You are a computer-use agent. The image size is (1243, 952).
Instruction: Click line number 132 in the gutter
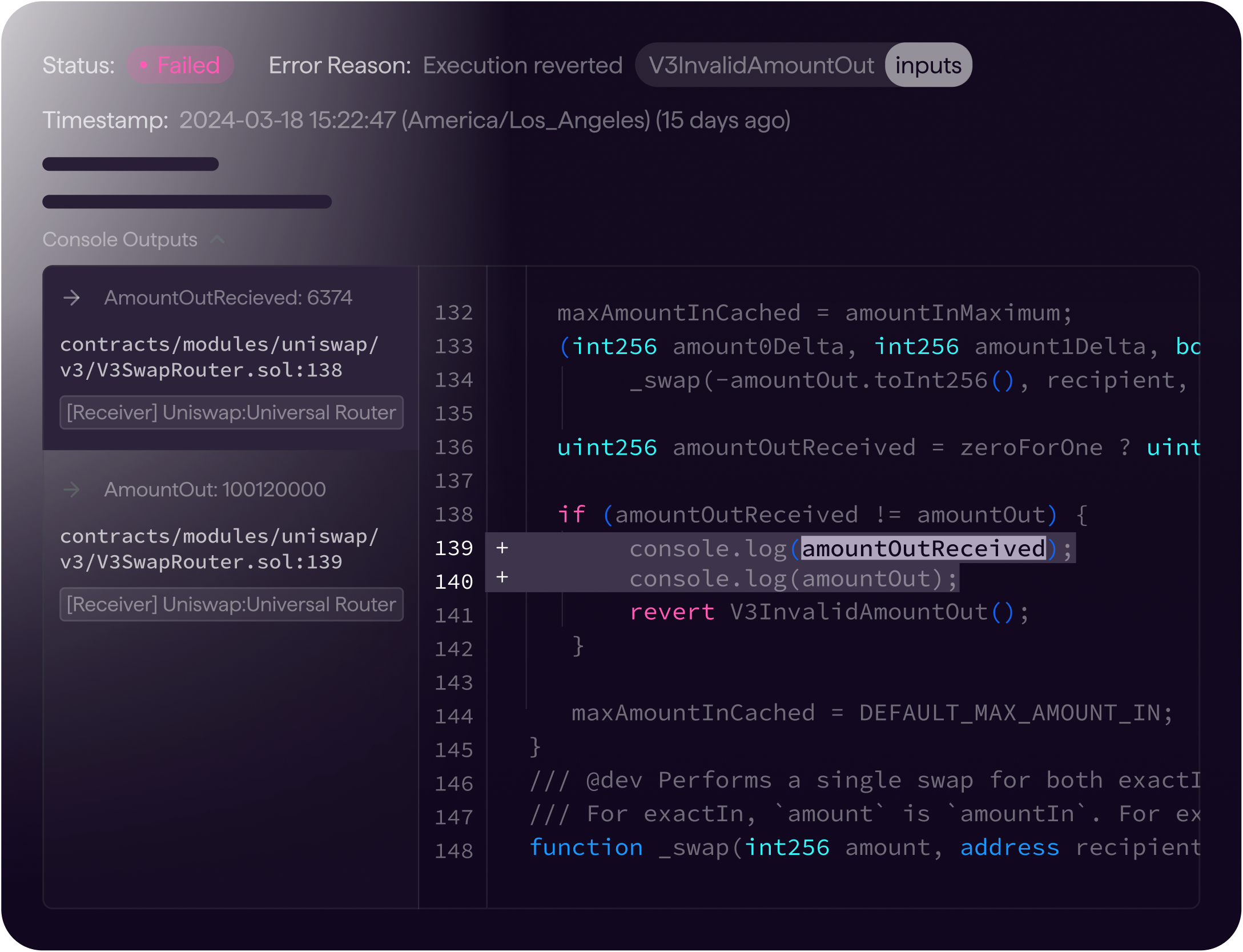coord(454,312)
